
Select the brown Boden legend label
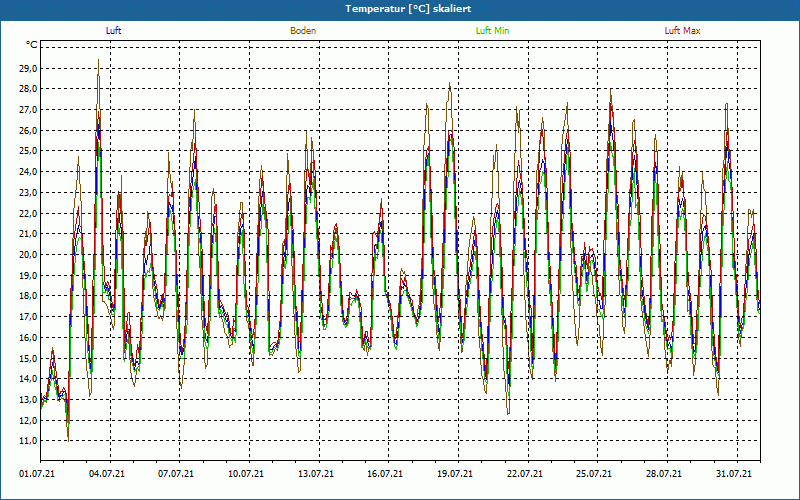(303, 31)
